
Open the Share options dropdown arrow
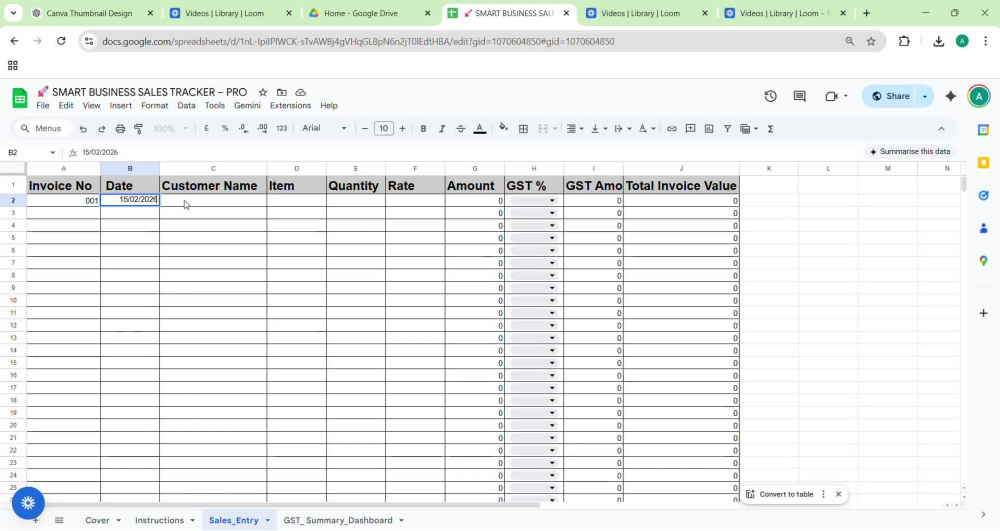[925, 96]
